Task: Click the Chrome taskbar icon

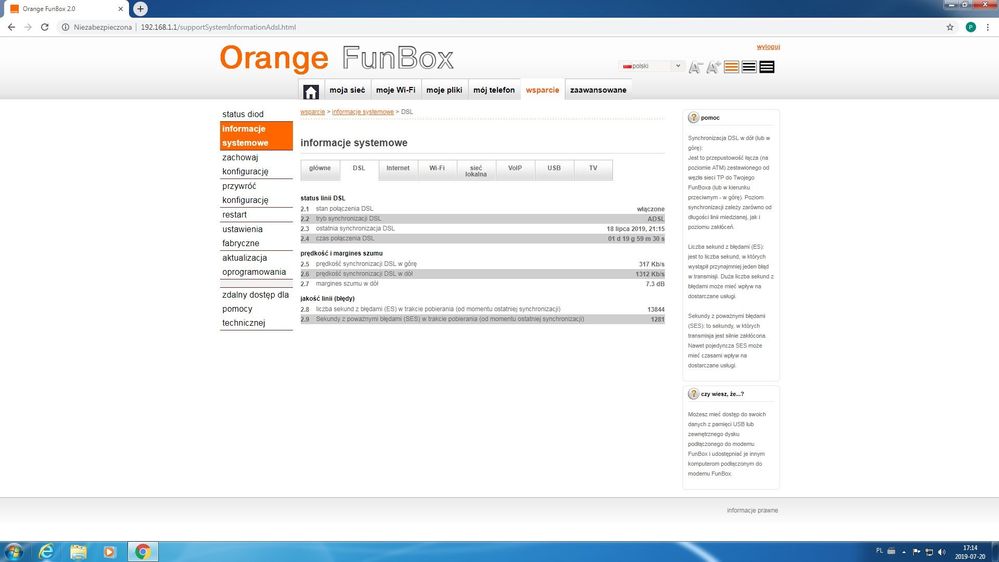Action: coord(143,551)
